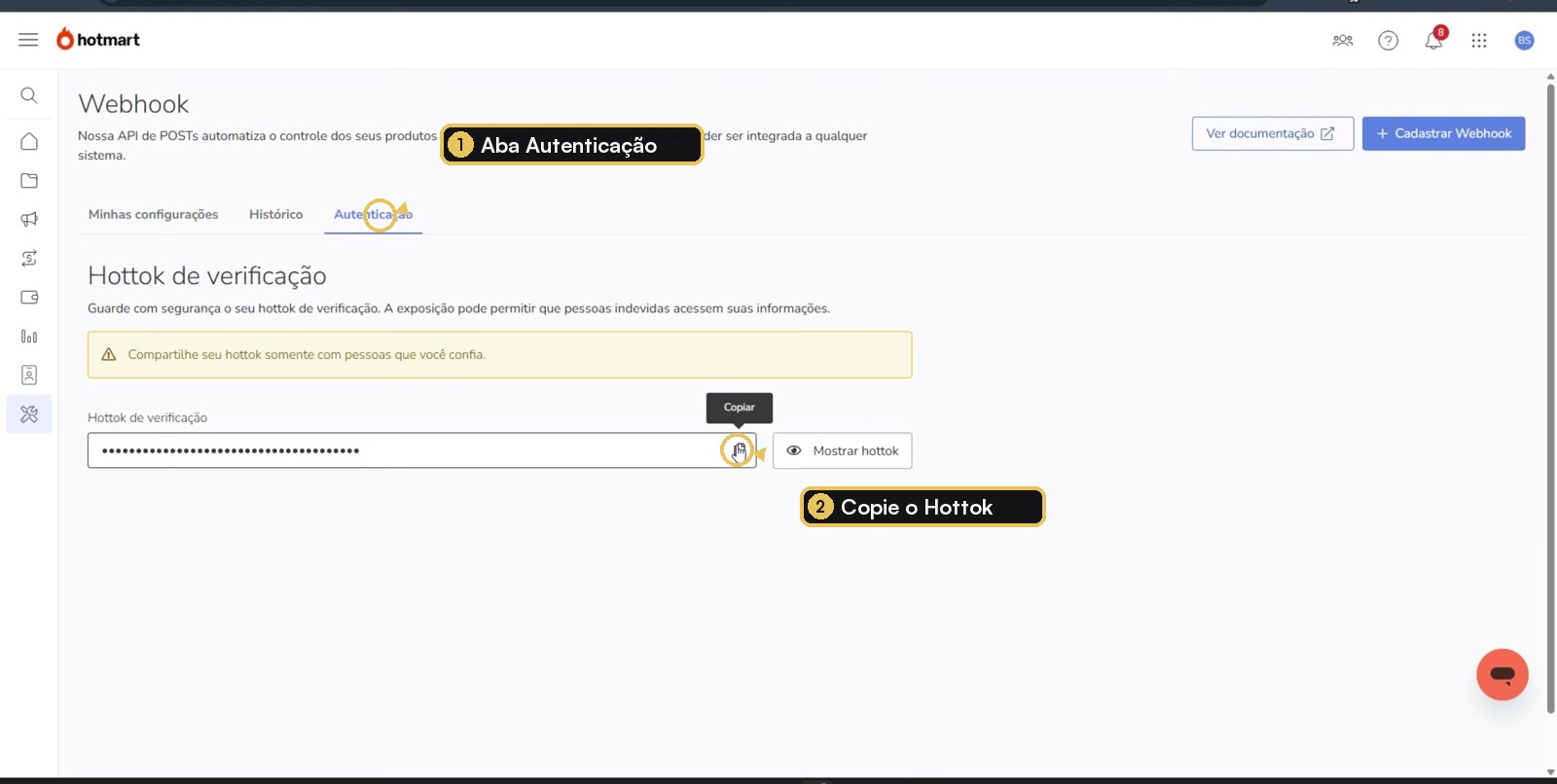This screenshot has height=784, width=1557.
Task: Open the BS user profile avatar
Action: point(1525,41)
